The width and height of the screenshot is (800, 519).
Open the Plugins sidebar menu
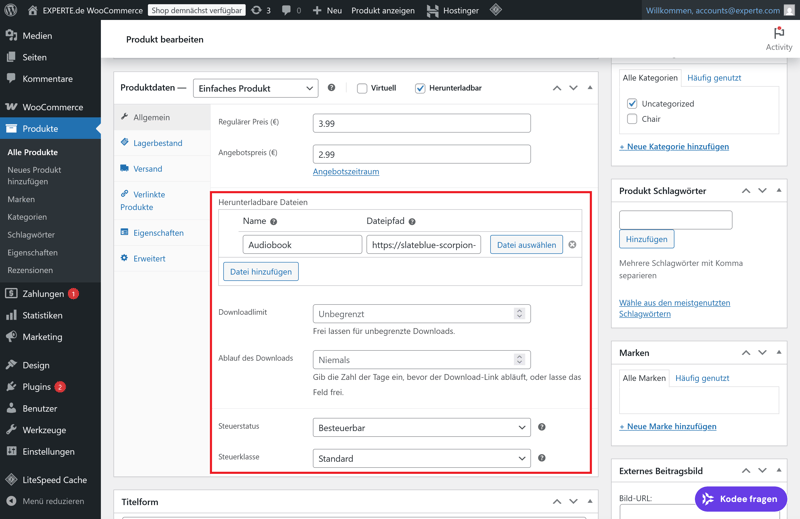36,386
